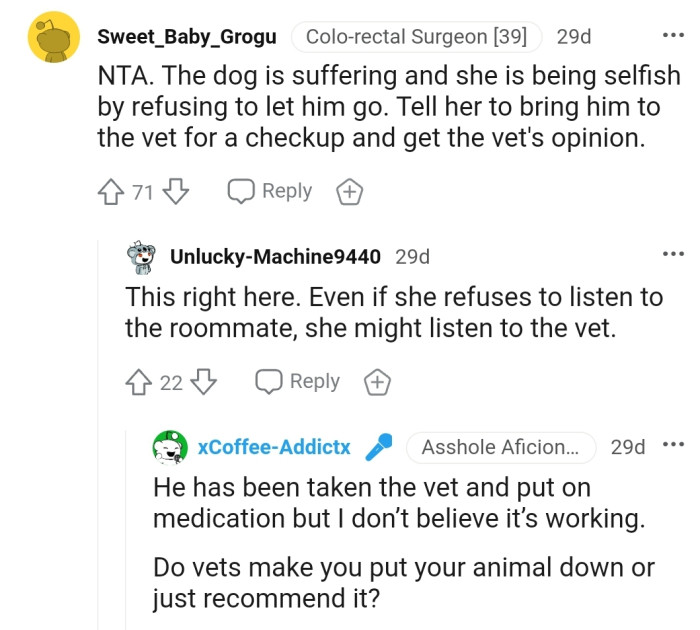Click the award icon on Sweet_Baby_Grogu's comment
700x630 pixels.
pyautogui.click(x=348, y=192)
